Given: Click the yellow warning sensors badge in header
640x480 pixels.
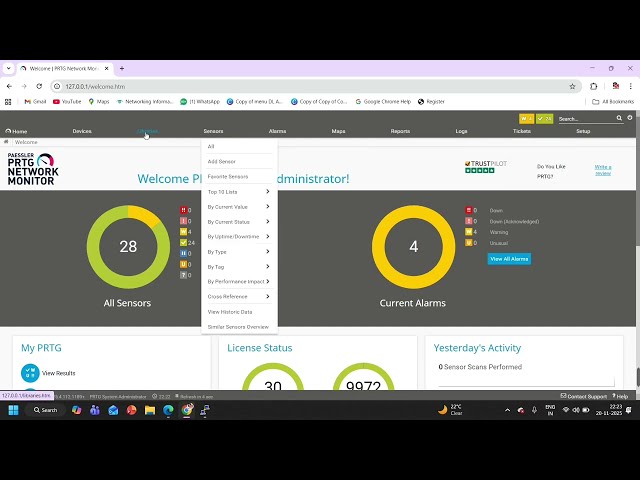Looking at the screenshot, I should 526,118.
